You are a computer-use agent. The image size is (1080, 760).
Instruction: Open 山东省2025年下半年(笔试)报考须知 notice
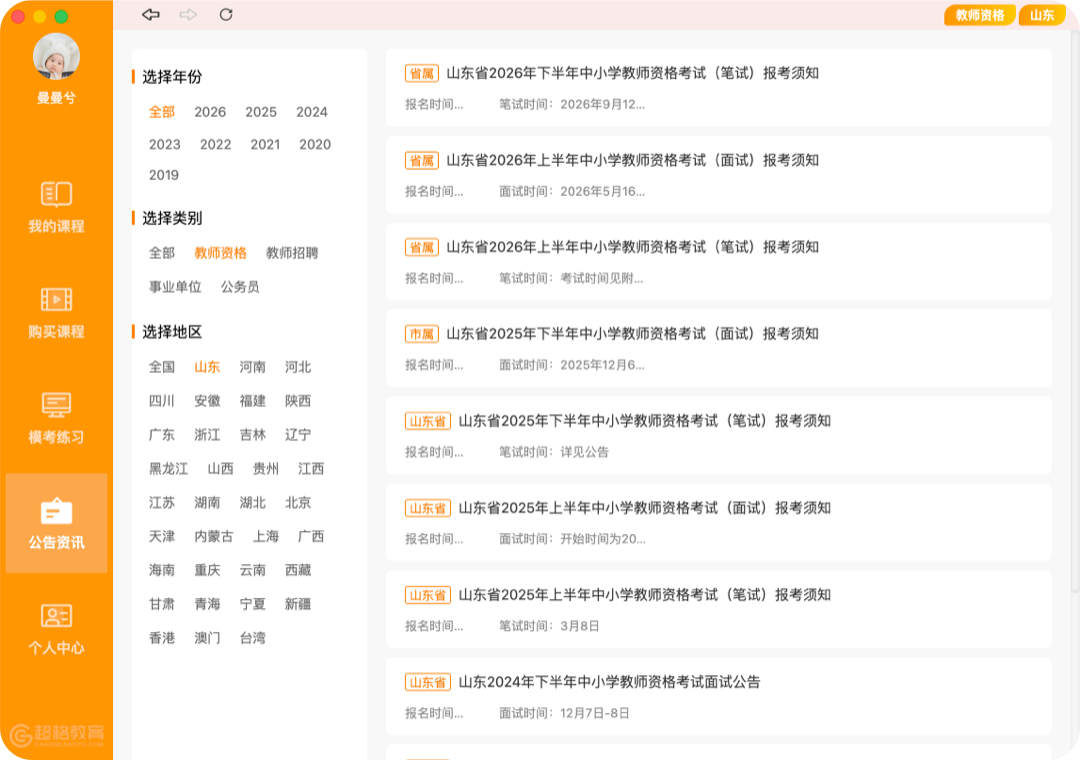(718, 435)
